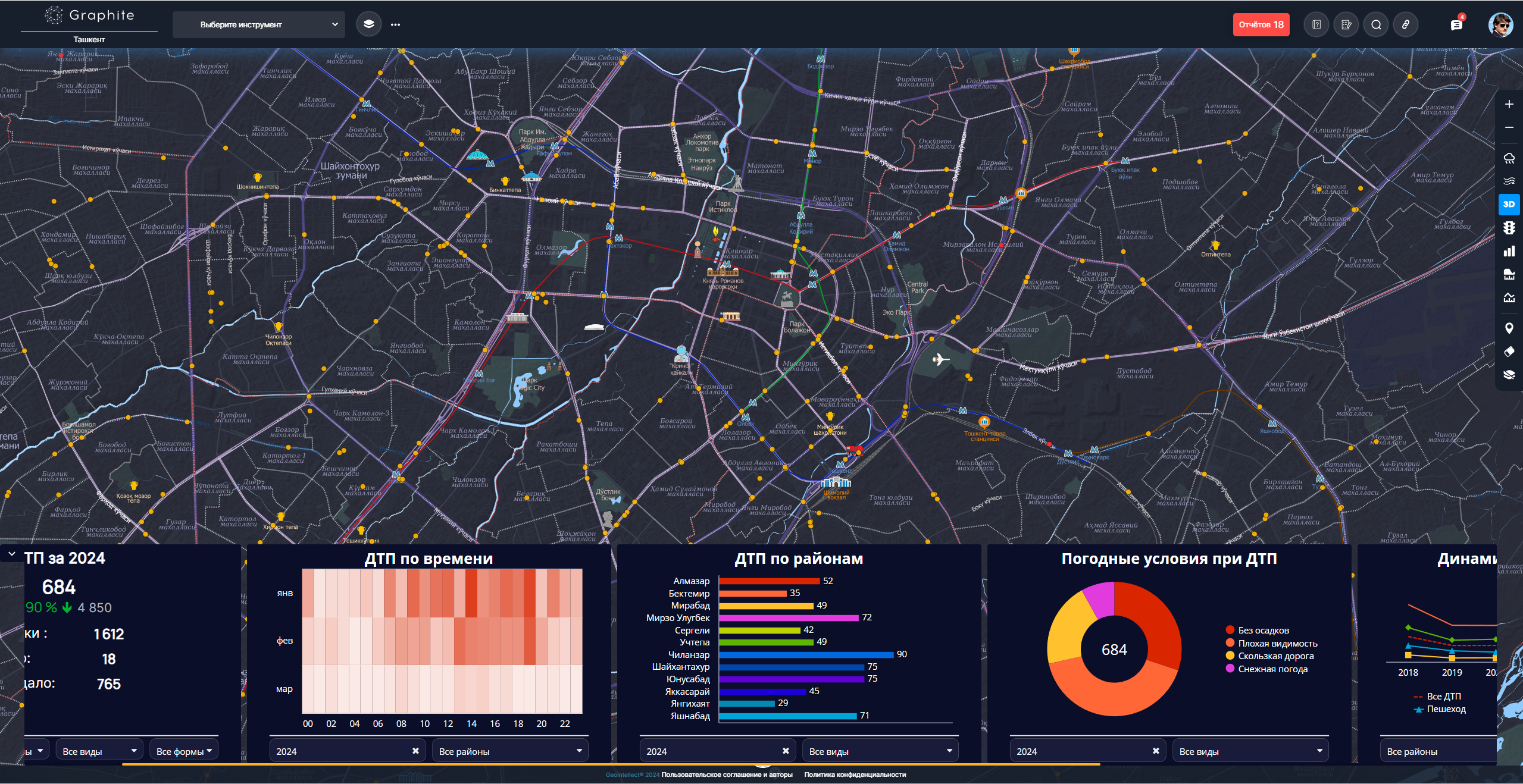This screenshot has width=1523, height=784.
Task: Toggle the 3D map mode
Action: pyautogui.click(x=1509, y=204)
